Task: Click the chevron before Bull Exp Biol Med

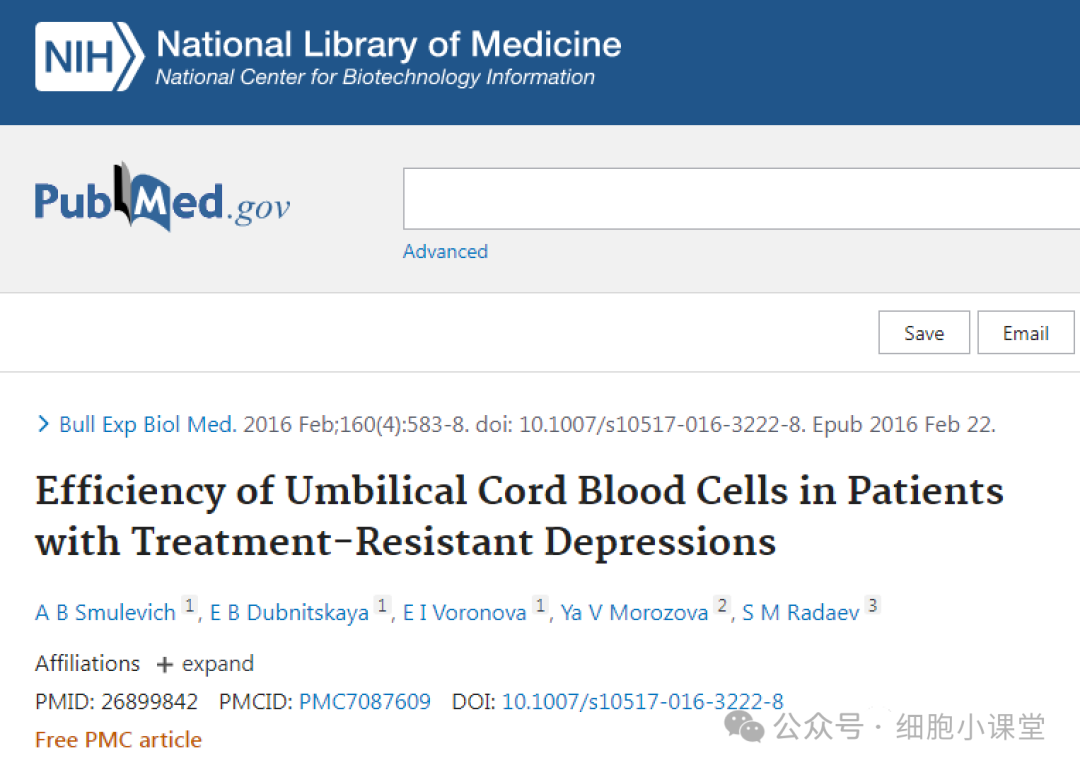Action: (43, 424)
